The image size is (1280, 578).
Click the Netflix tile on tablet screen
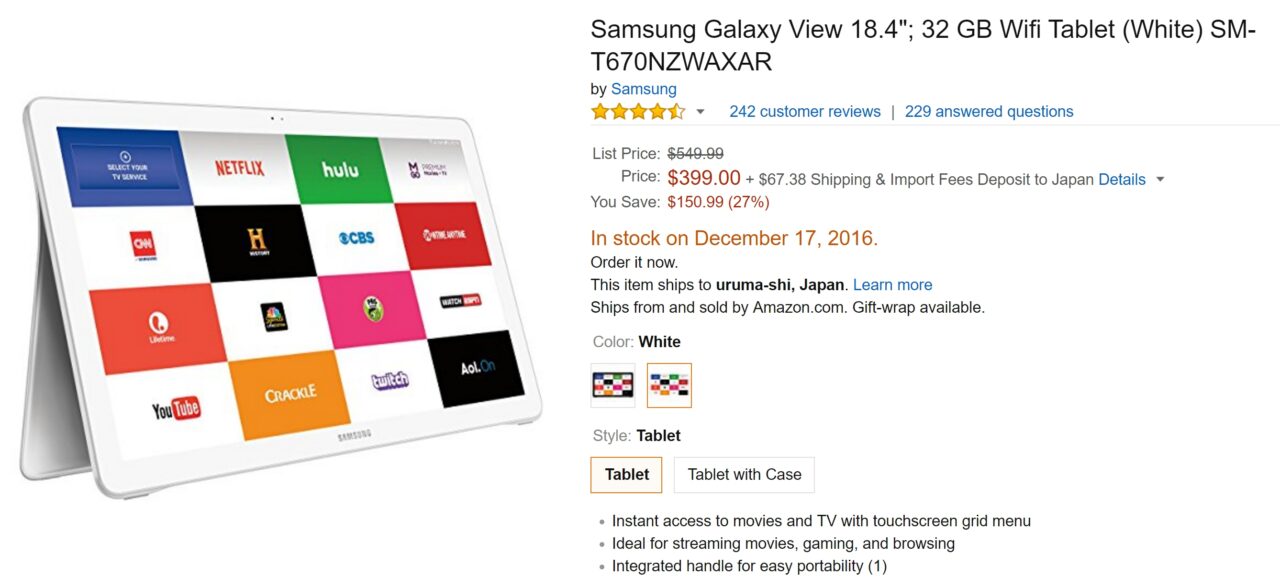coord(239,167)
